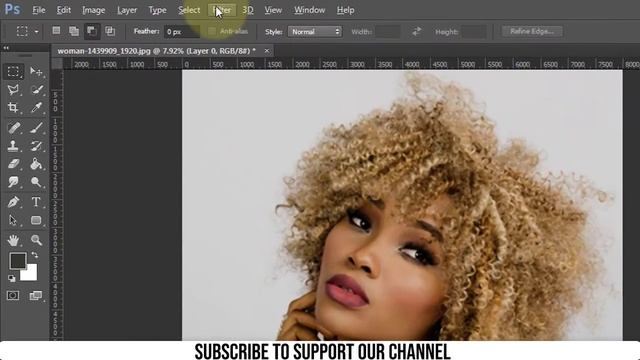Switch to woman-1439909_1920.jpg document tab
Screen dimensions: 640x360
[157, 51]
